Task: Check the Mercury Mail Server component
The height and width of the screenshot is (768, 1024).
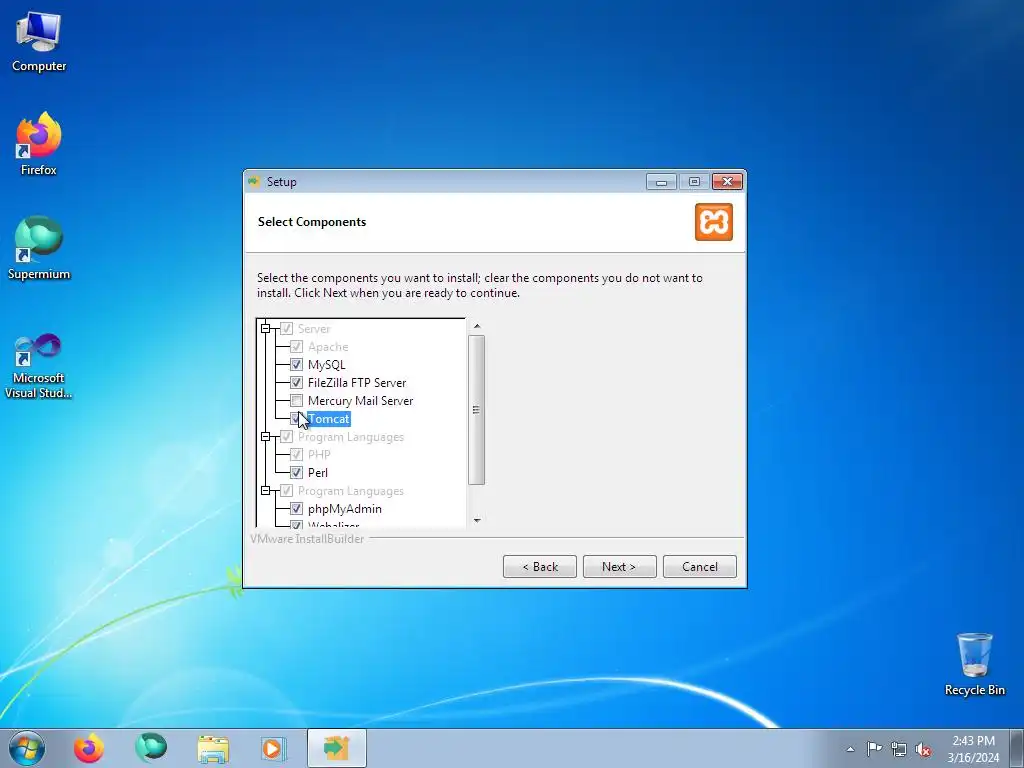Action: click(x=296, y=400)
